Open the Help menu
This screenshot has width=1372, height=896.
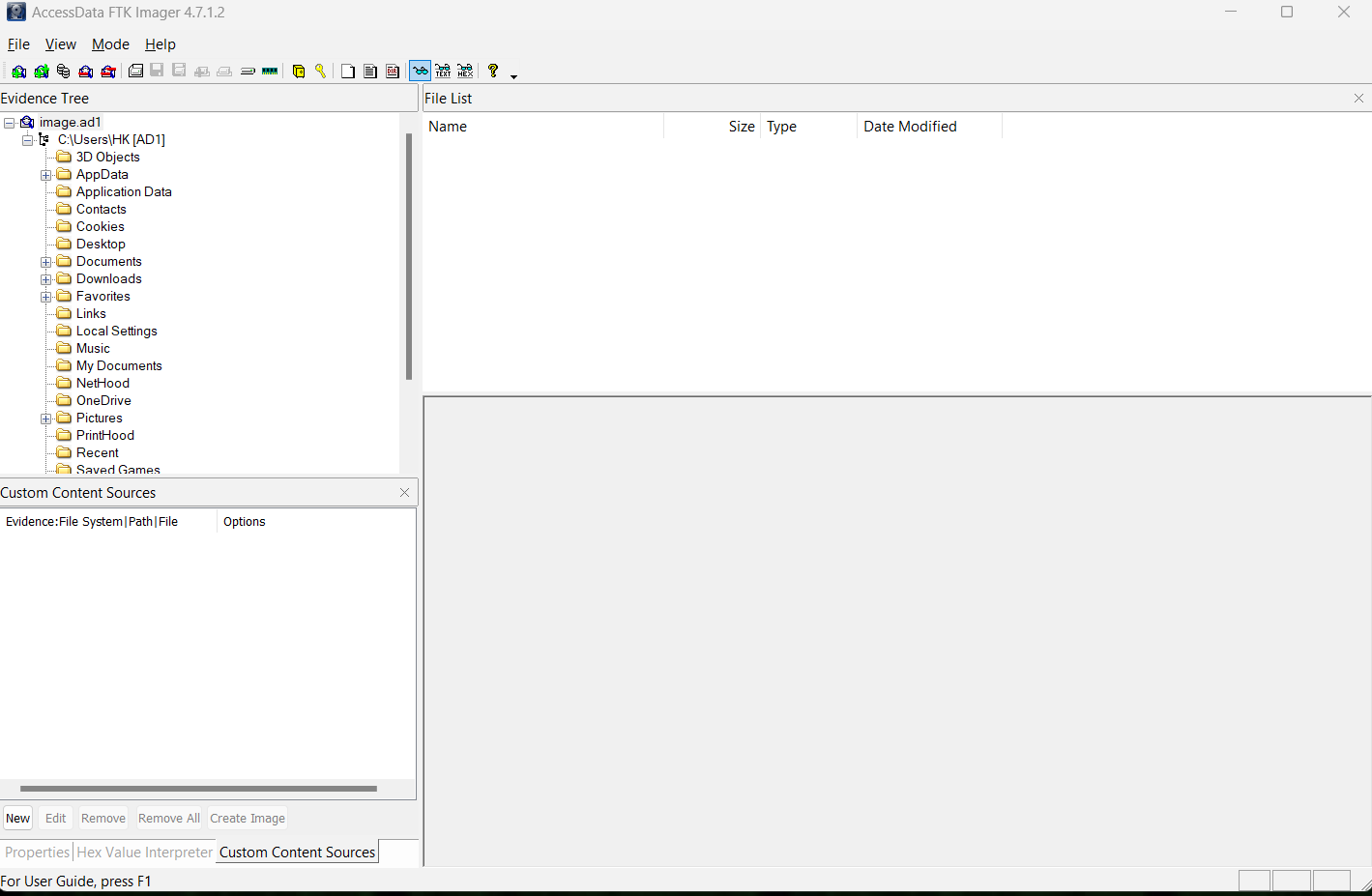(161, 44)
